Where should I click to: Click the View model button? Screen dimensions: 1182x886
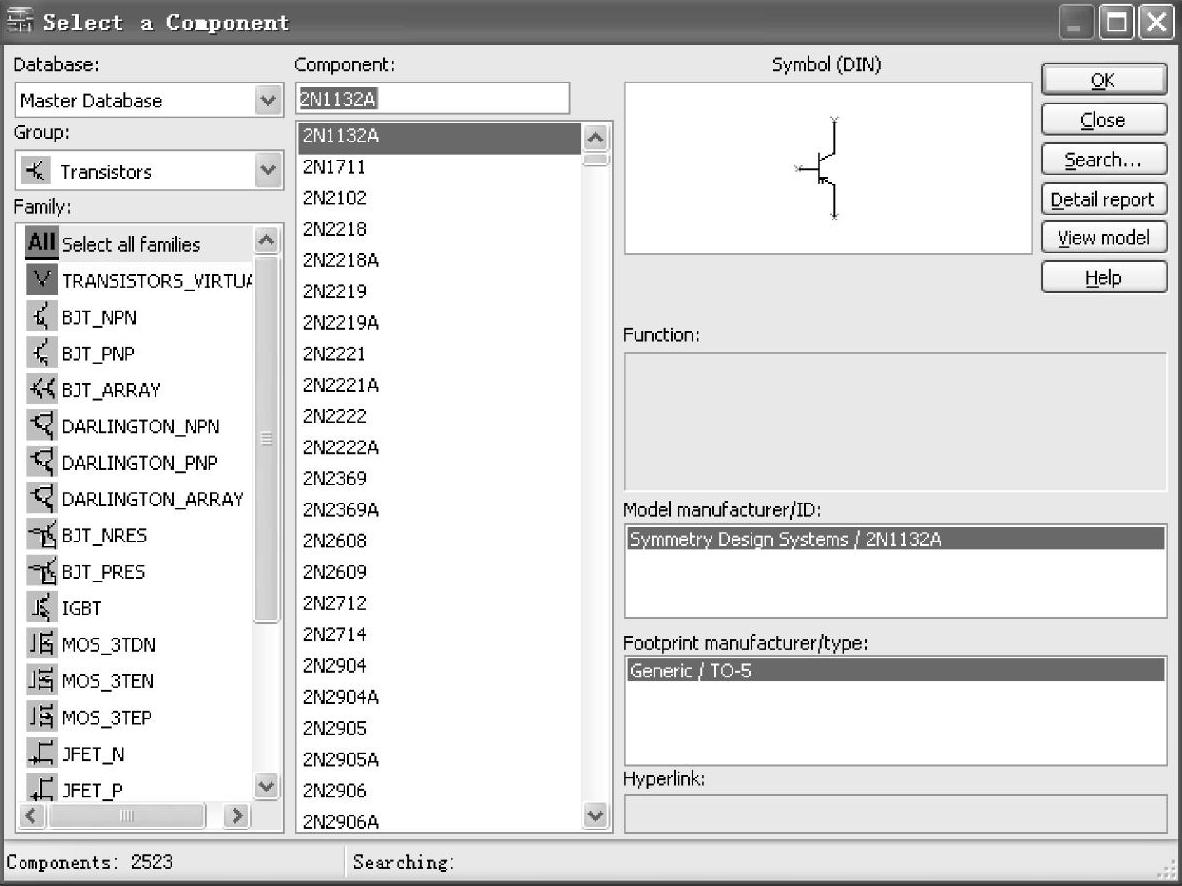click(x=1103, y=238)
